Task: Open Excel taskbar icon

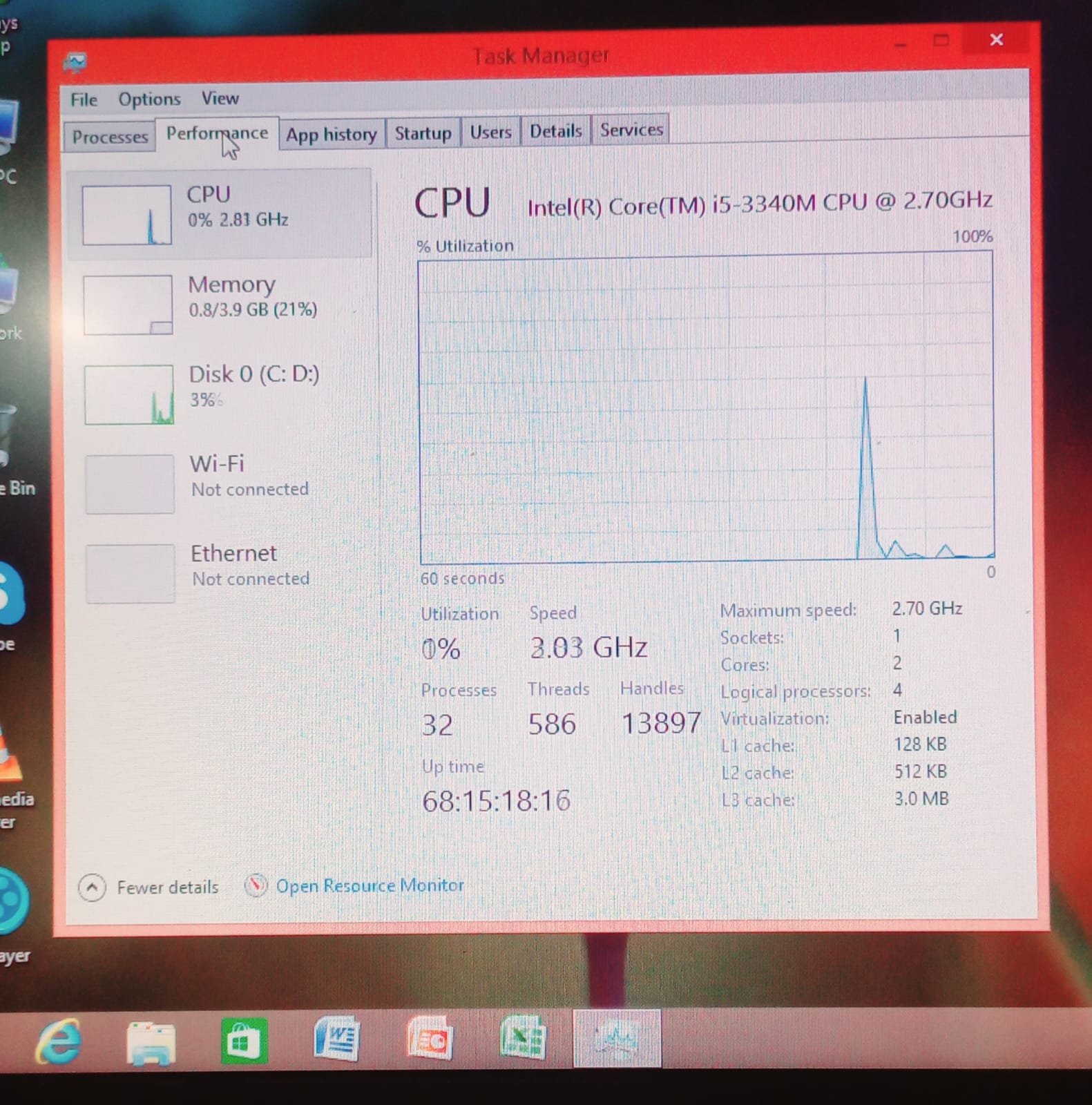Action: 523,1038
